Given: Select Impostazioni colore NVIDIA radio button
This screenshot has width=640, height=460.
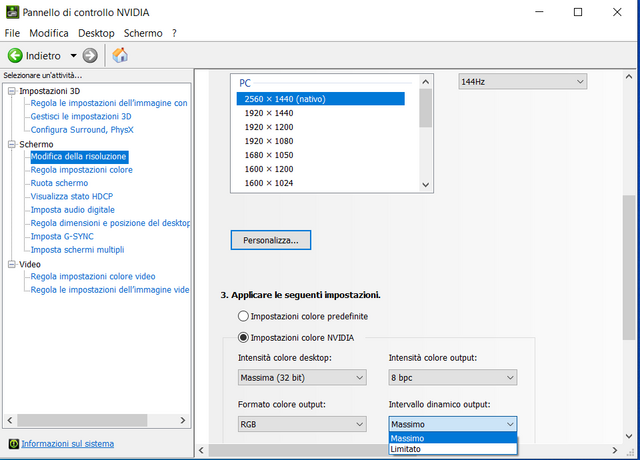Looking at the screenshot, I should click(x=243, y=338).
